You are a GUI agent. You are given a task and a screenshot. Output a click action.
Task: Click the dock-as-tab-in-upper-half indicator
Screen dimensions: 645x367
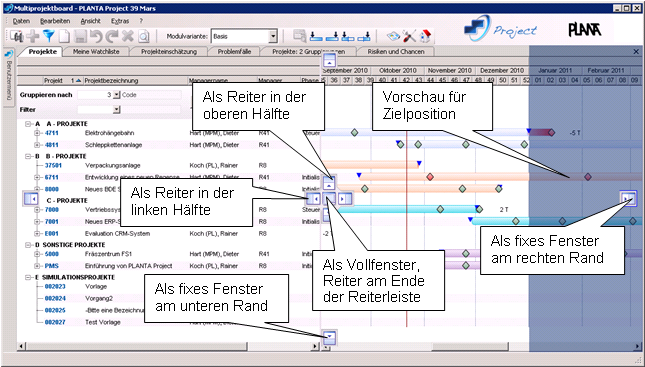pyautogui.click(x=329, y=184)
